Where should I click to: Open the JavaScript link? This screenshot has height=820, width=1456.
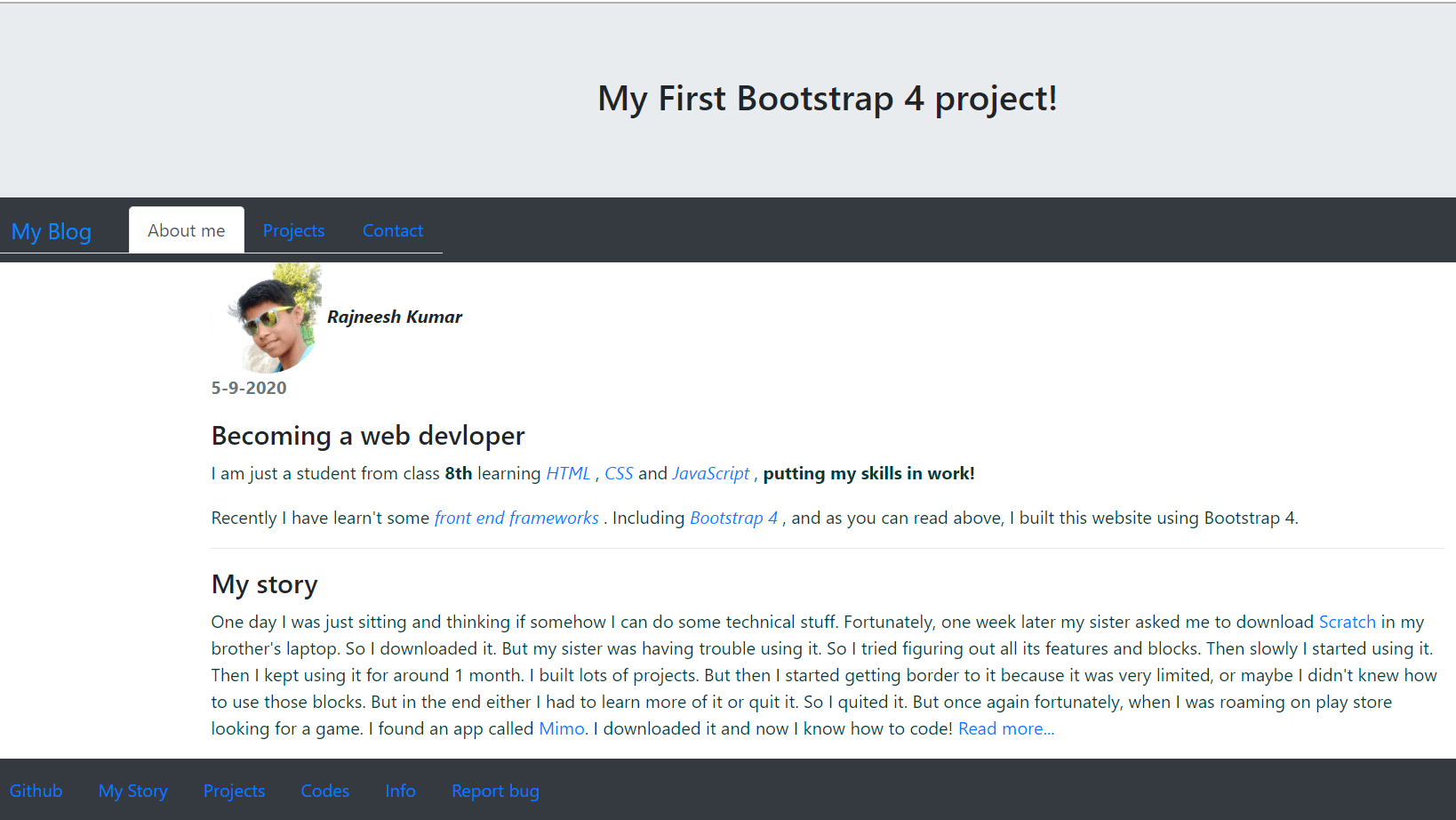[x=711, y=474]
